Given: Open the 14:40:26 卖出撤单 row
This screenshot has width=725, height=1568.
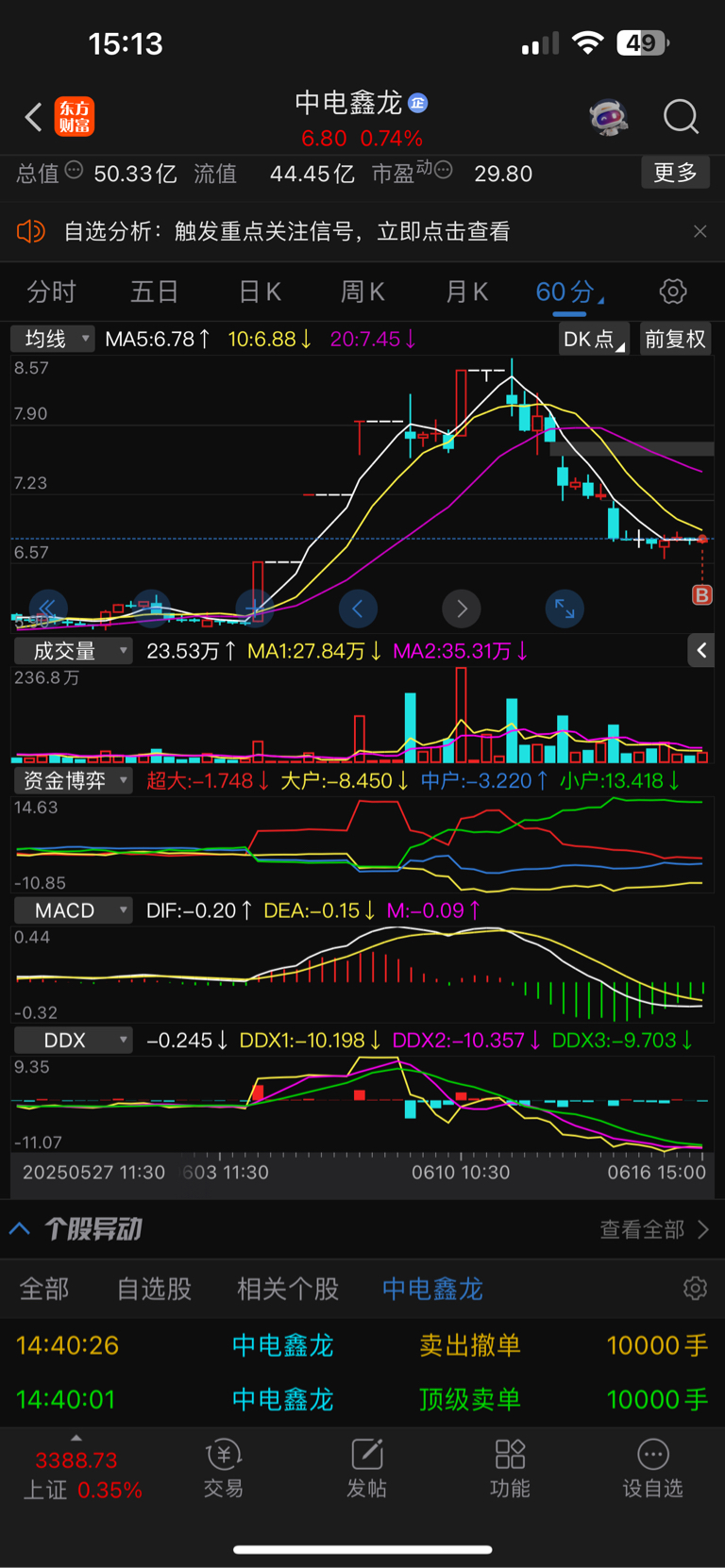Looking at the screenshot, I should pos(362,1345).
